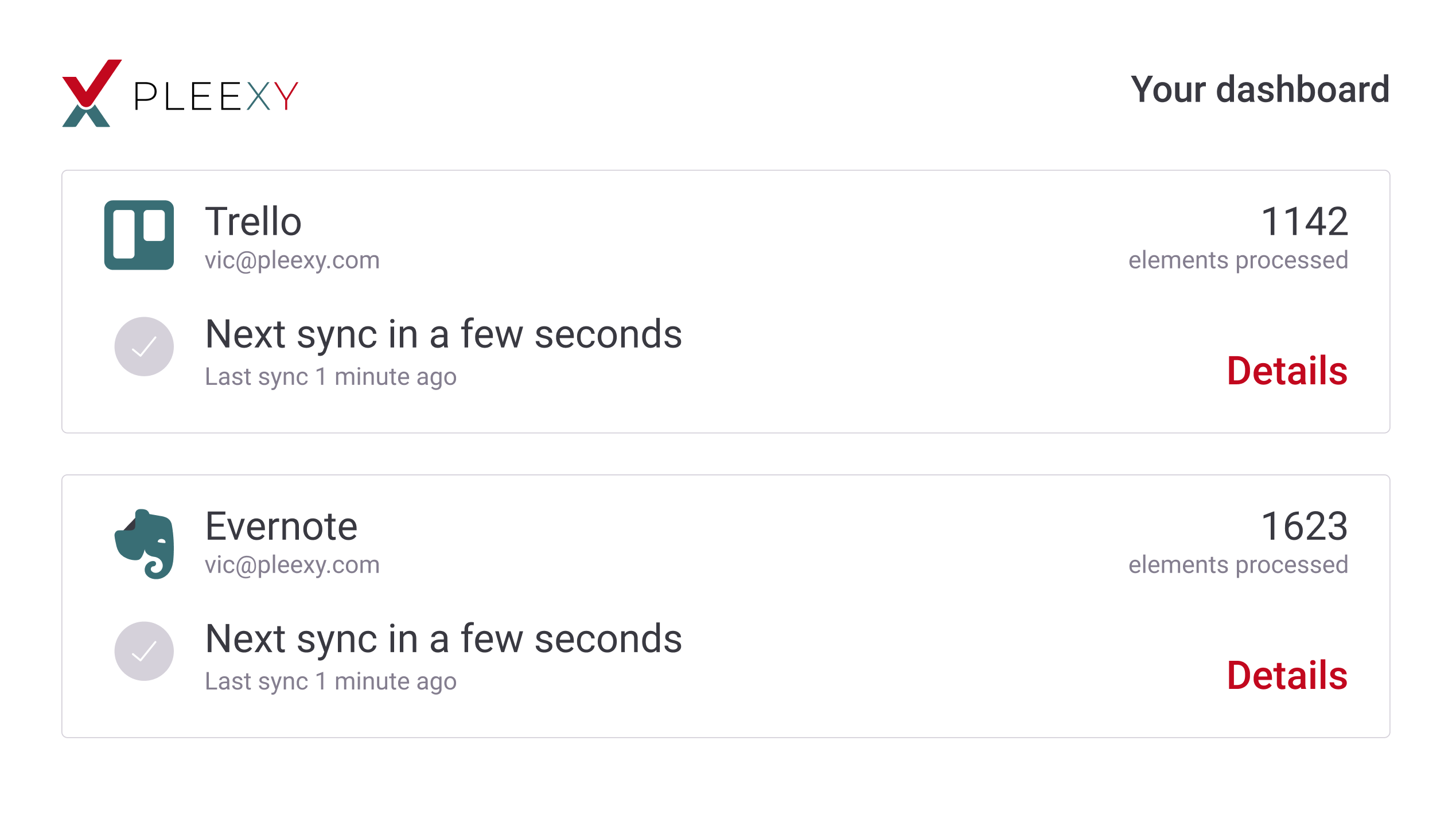Select the Trello service name
This screenshot has width=1456, height=826.
[x=253, y=221]
